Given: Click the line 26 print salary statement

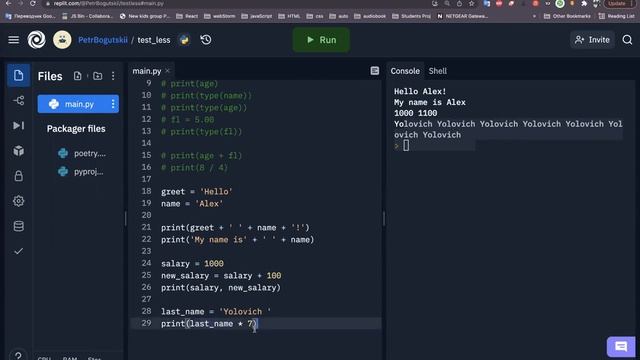Looking at the screenshot, I should click(x=221, y=288).
